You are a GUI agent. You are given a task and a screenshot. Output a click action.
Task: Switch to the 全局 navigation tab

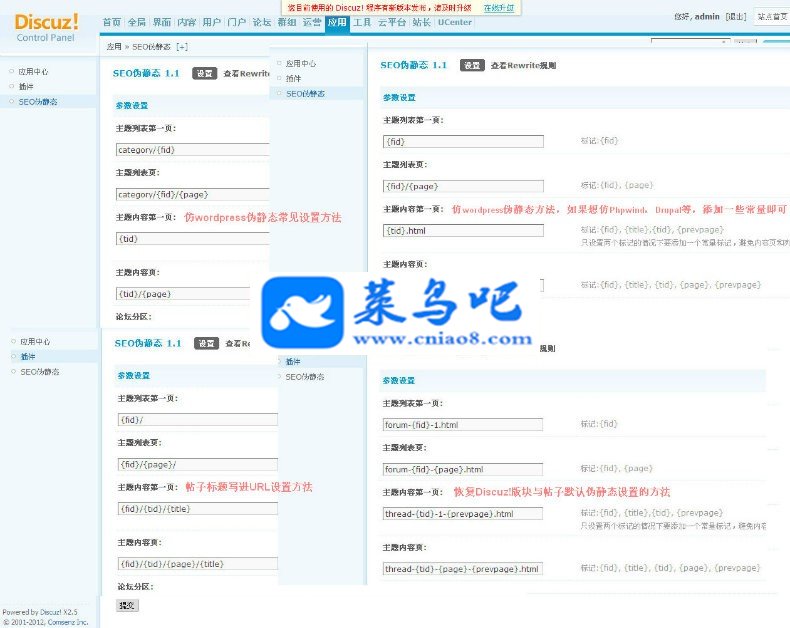click(x=137, y=22)
